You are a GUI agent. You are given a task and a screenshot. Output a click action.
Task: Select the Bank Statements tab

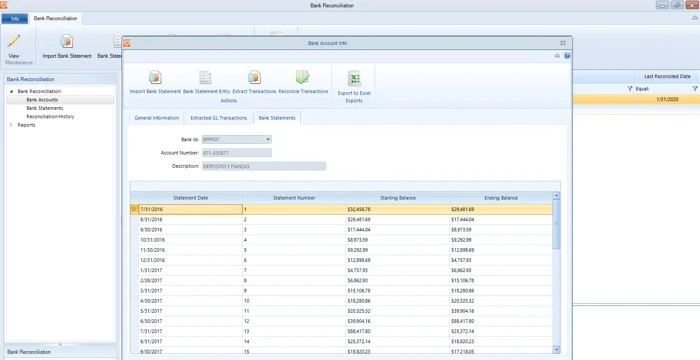click(x=277, y=118)
